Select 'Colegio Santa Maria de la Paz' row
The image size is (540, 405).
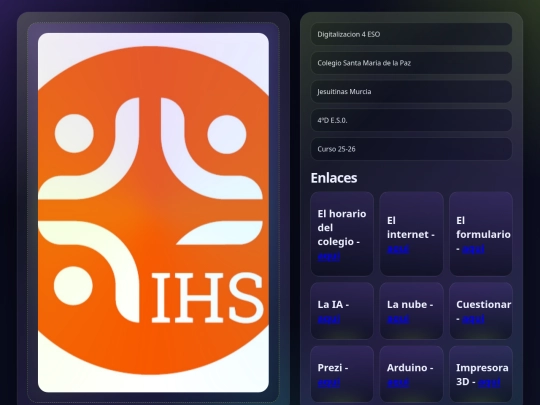[x=411, y=63]
